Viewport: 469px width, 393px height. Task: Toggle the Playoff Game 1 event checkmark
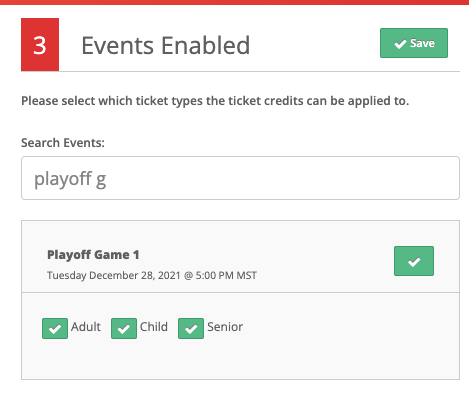coord(414,261)
